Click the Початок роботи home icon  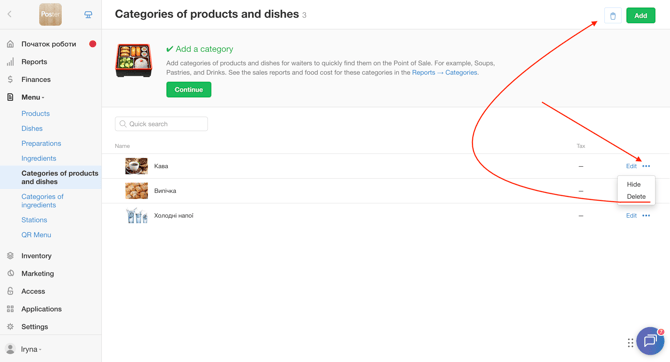click(10, 44)
